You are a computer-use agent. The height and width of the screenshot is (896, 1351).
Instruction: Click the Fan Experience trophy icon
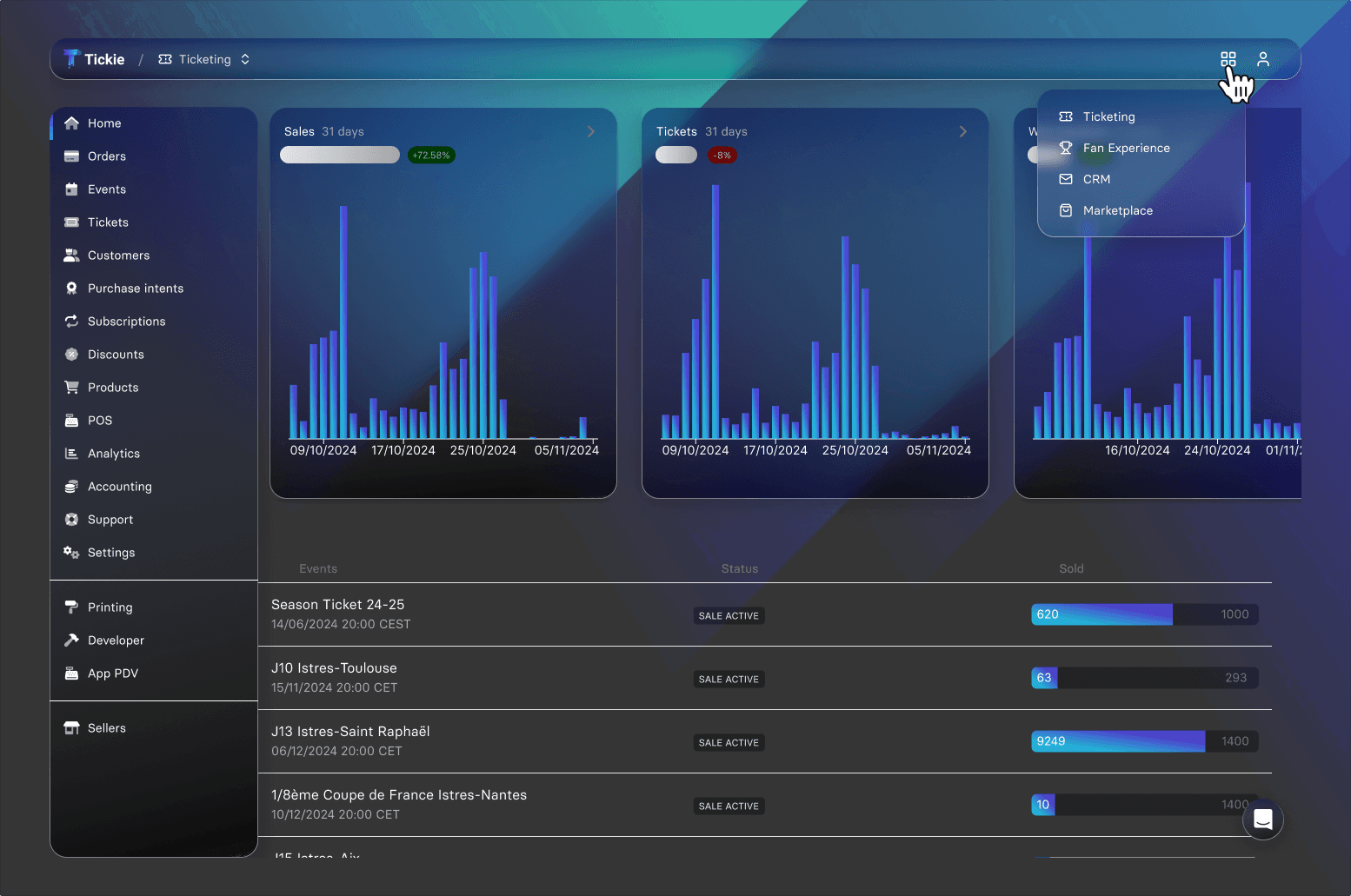pos(1066,148)
